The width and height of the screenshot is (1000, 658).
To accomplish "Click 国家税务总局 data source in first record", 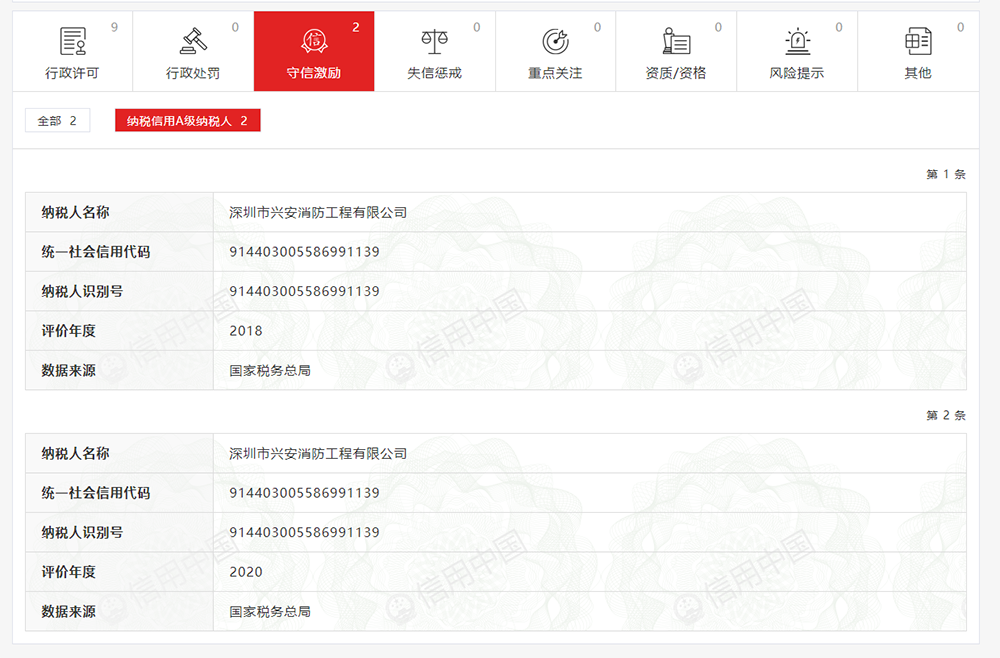I will [270, 371].
